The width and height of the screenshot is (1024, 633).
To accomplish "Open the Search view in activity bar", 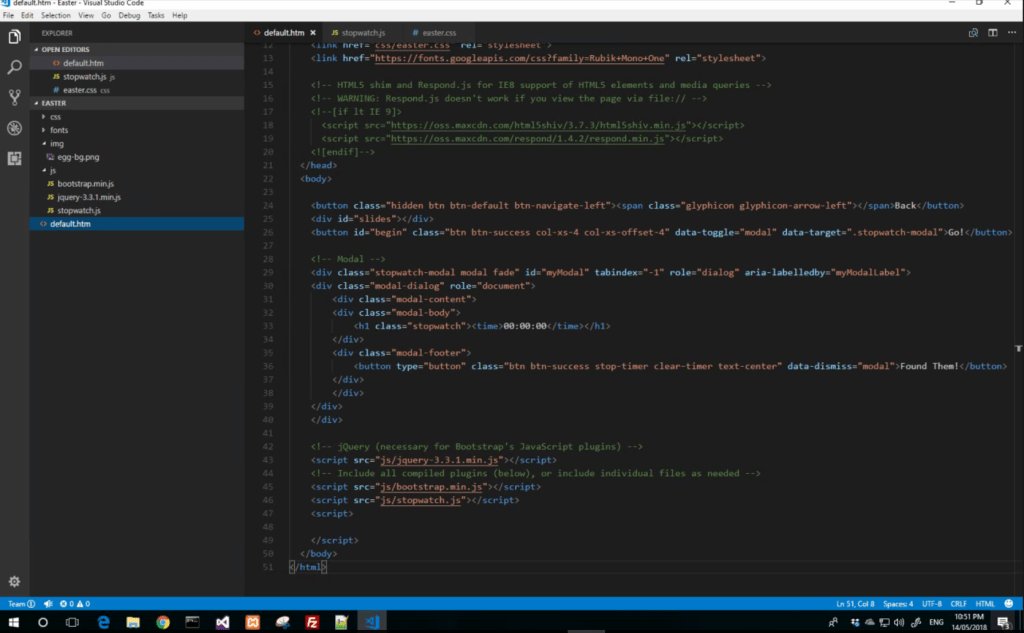I will click(14, 67).
